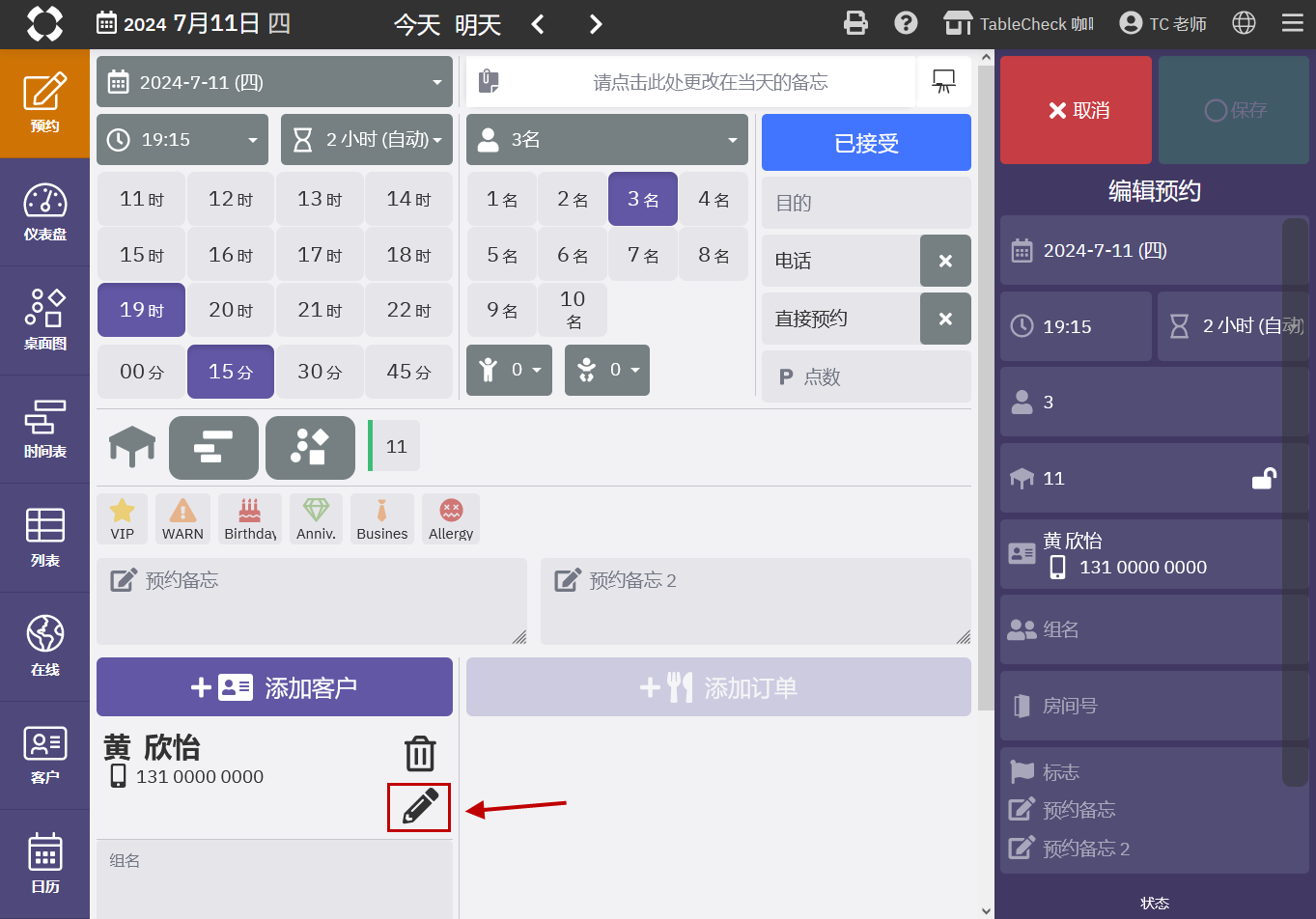Toggle the Allergy flag

click(451, 519)
